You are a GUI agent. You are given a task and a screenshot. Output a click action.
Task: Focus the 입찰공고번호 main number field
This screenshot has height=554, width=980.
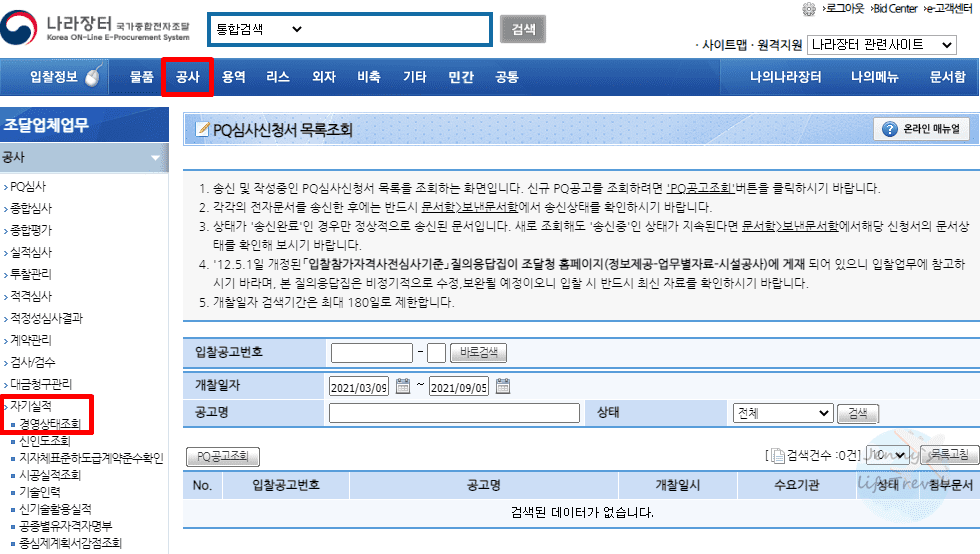click(x=372, y=353)
